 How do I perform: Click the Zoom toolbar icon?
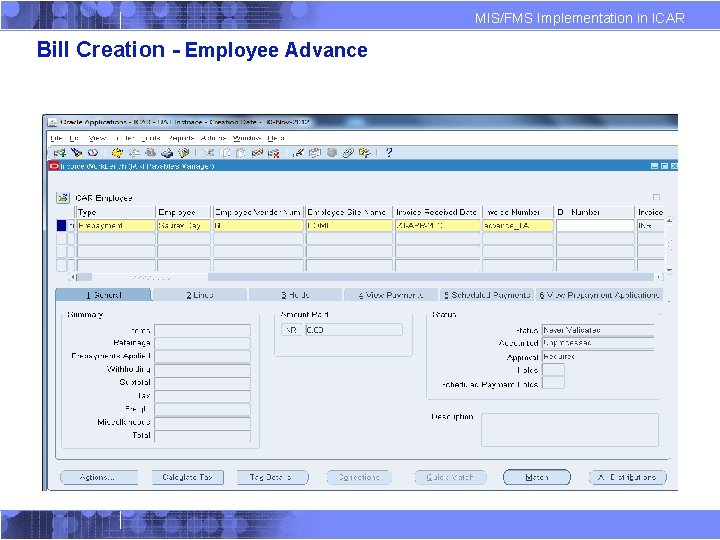point(315,153)
